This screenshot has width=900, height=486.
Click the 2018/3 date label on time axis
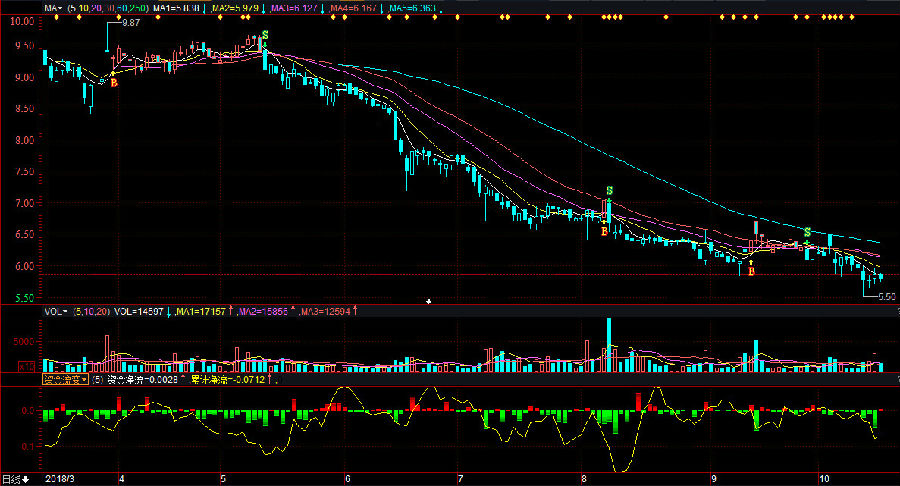click(x=62, y=479)
